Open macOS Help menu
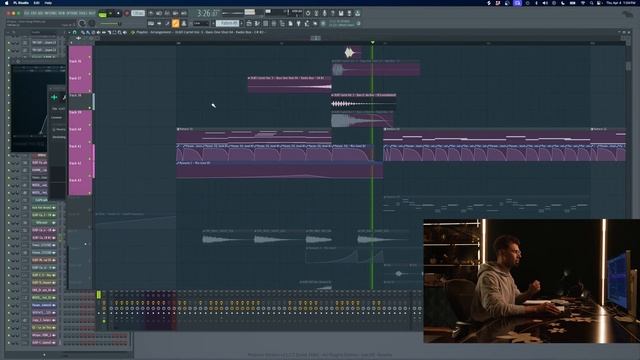Screen dimensions: 640x360 click(x=48, y=2)
